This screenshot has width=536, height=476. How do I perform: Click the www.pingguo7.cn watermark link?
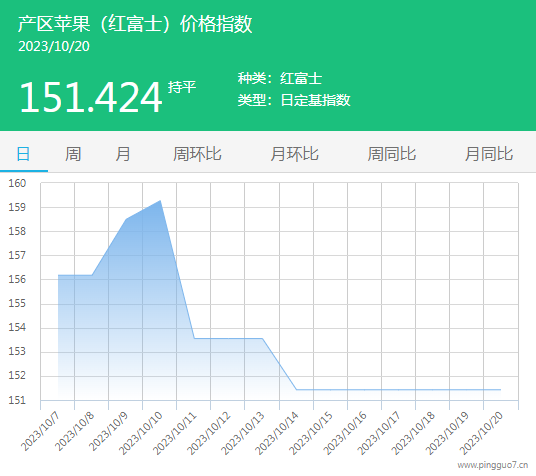(493, 465)
